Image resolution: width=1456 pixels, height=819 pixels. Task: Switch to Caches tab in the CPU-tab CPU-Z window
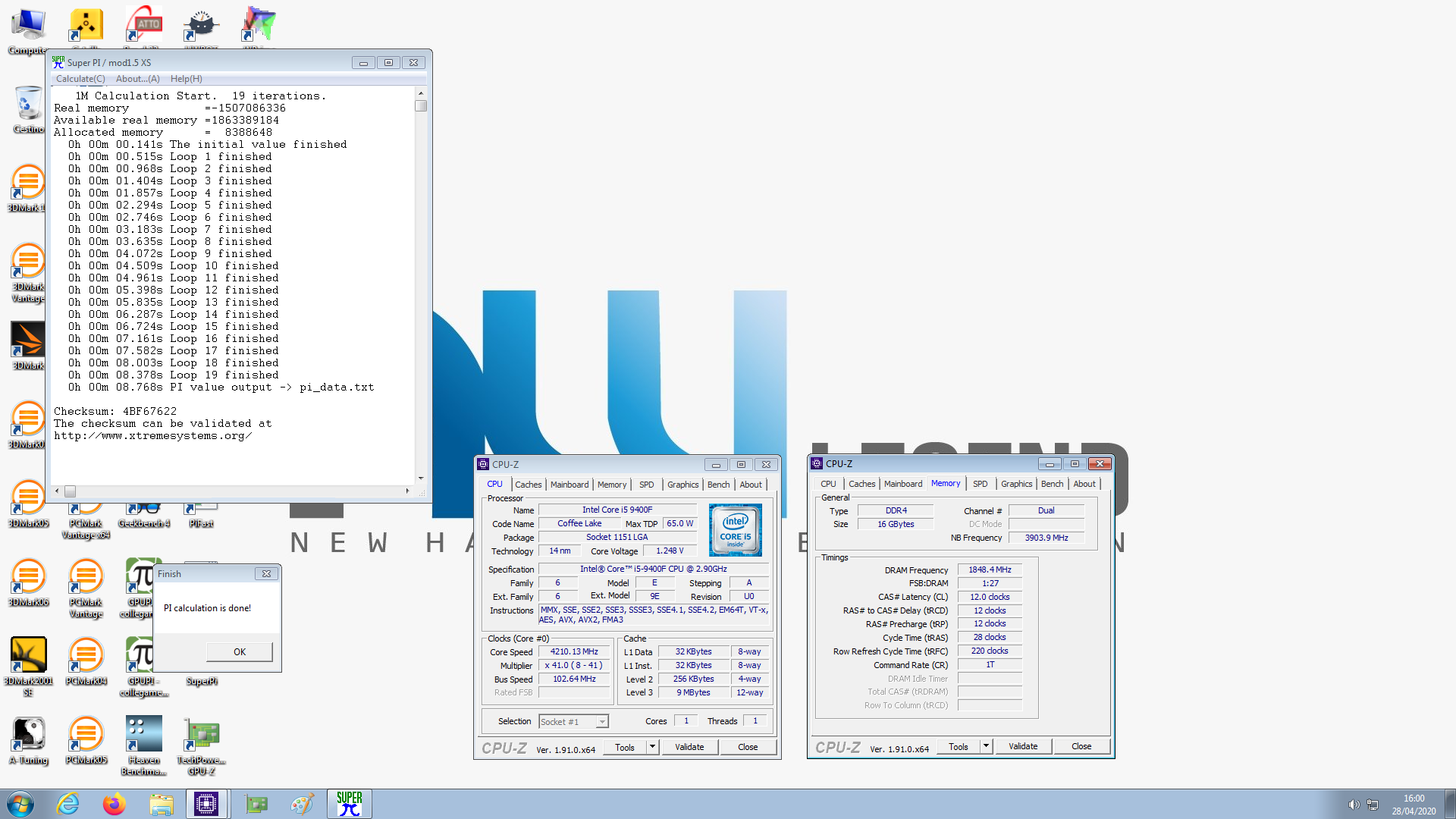pos(529,485)
